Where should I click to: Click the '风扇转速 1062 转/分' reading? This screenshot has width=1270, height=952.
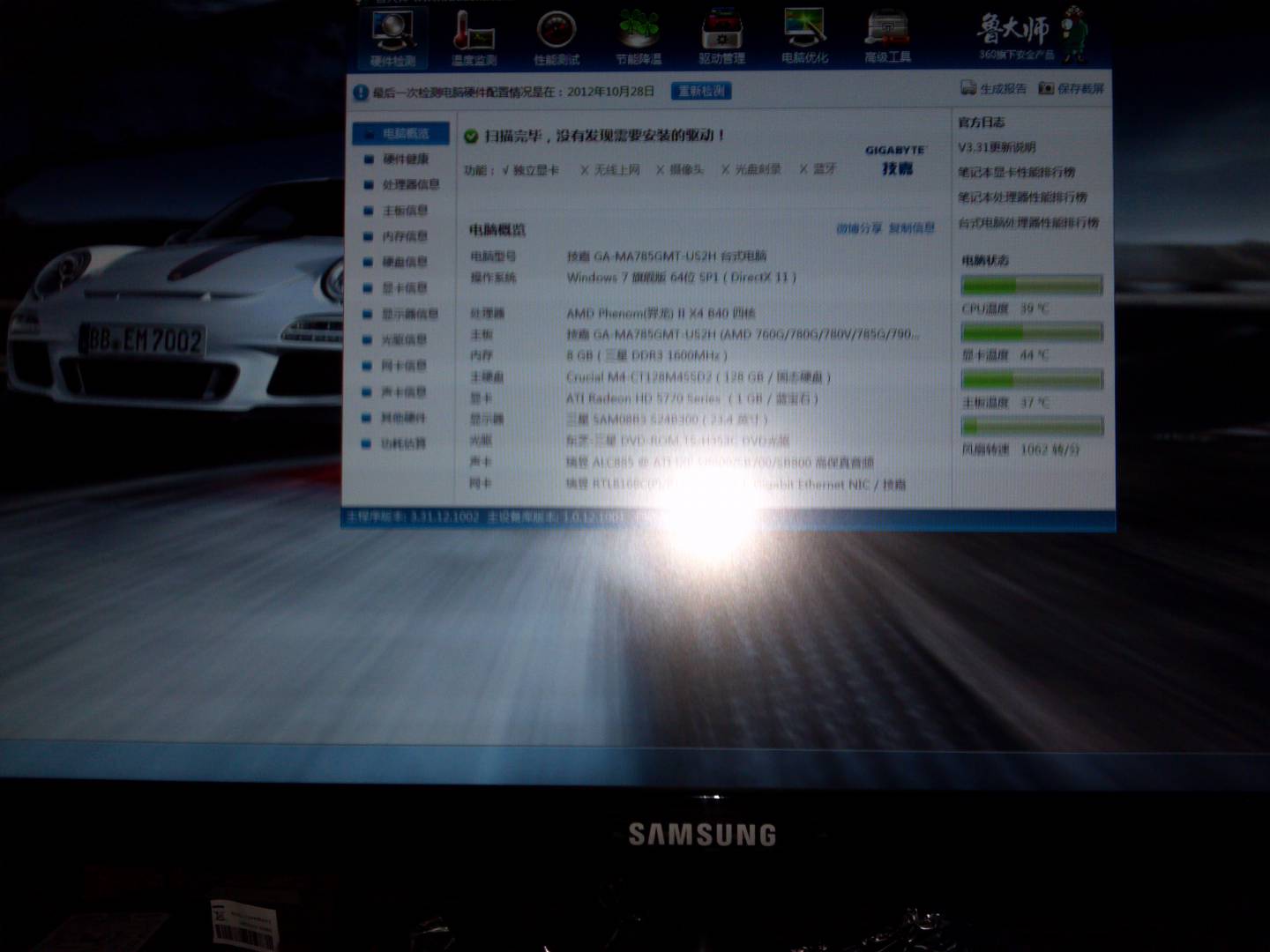pos(1021,450)
